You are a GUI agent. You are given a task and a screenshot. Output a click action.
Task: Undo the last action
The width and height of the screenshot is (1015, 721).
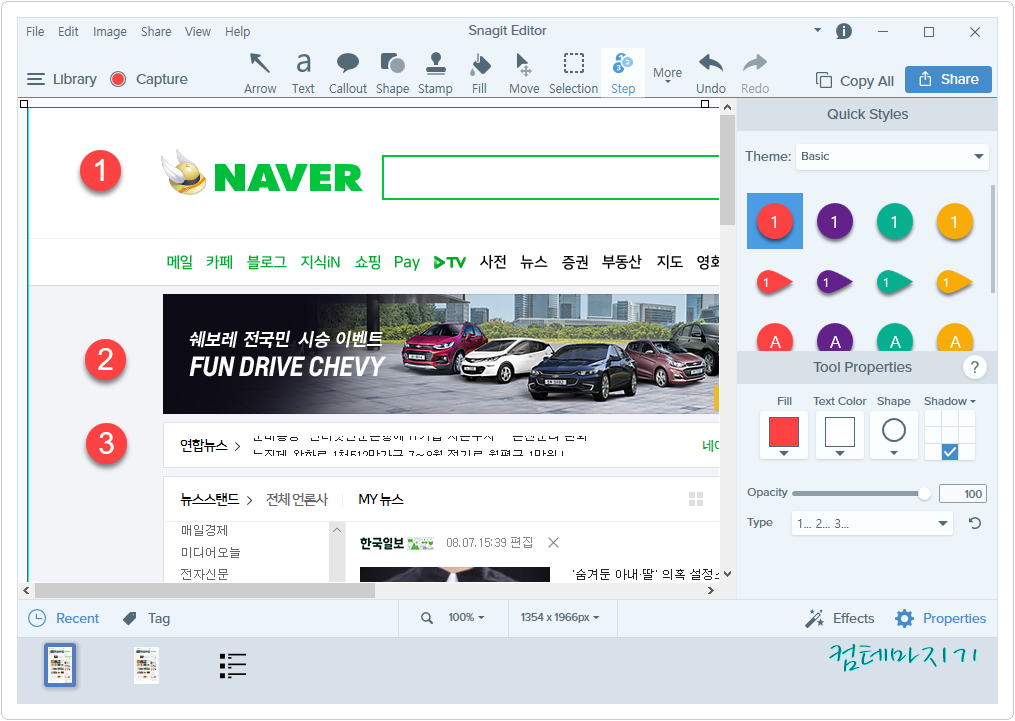click(711, 73)
